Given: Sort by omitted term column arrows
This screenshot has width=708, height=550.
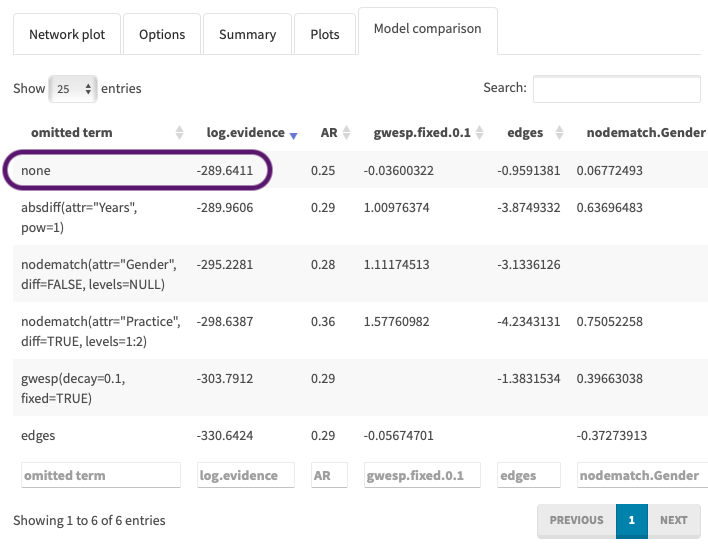Looking at the screenshot, I should click(180, 133).
